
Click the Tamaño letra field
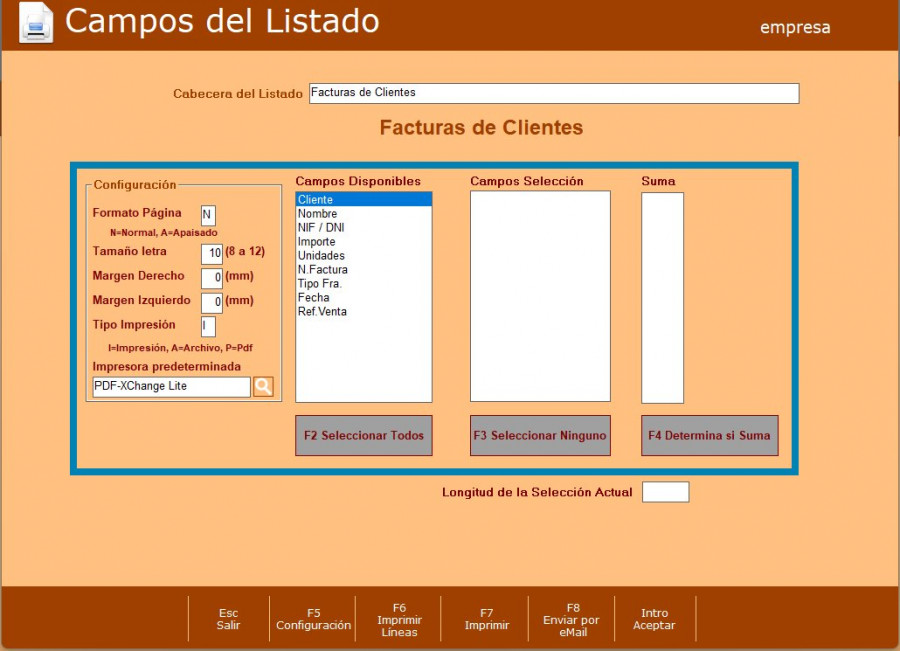coord(211,253)
